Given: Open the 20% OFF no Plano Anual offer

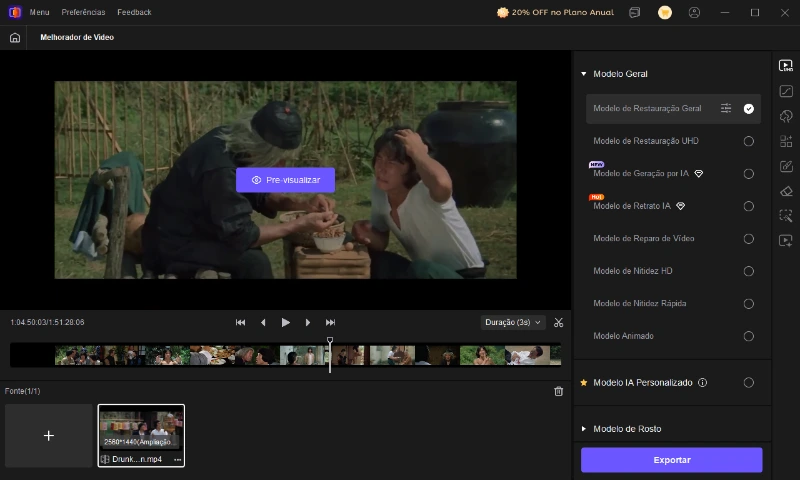Looking at the screenshot, I should click(556, 12).
